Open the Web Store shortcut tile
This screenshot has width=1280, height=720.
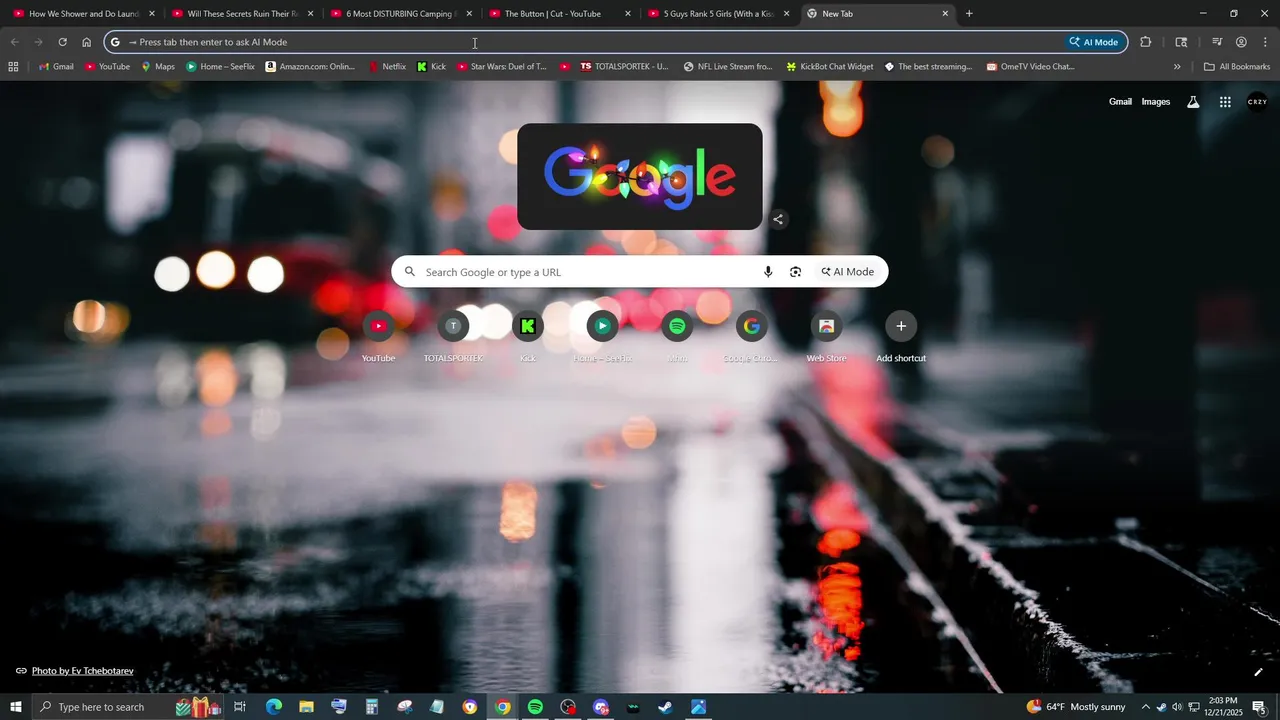tap(826, 337)
